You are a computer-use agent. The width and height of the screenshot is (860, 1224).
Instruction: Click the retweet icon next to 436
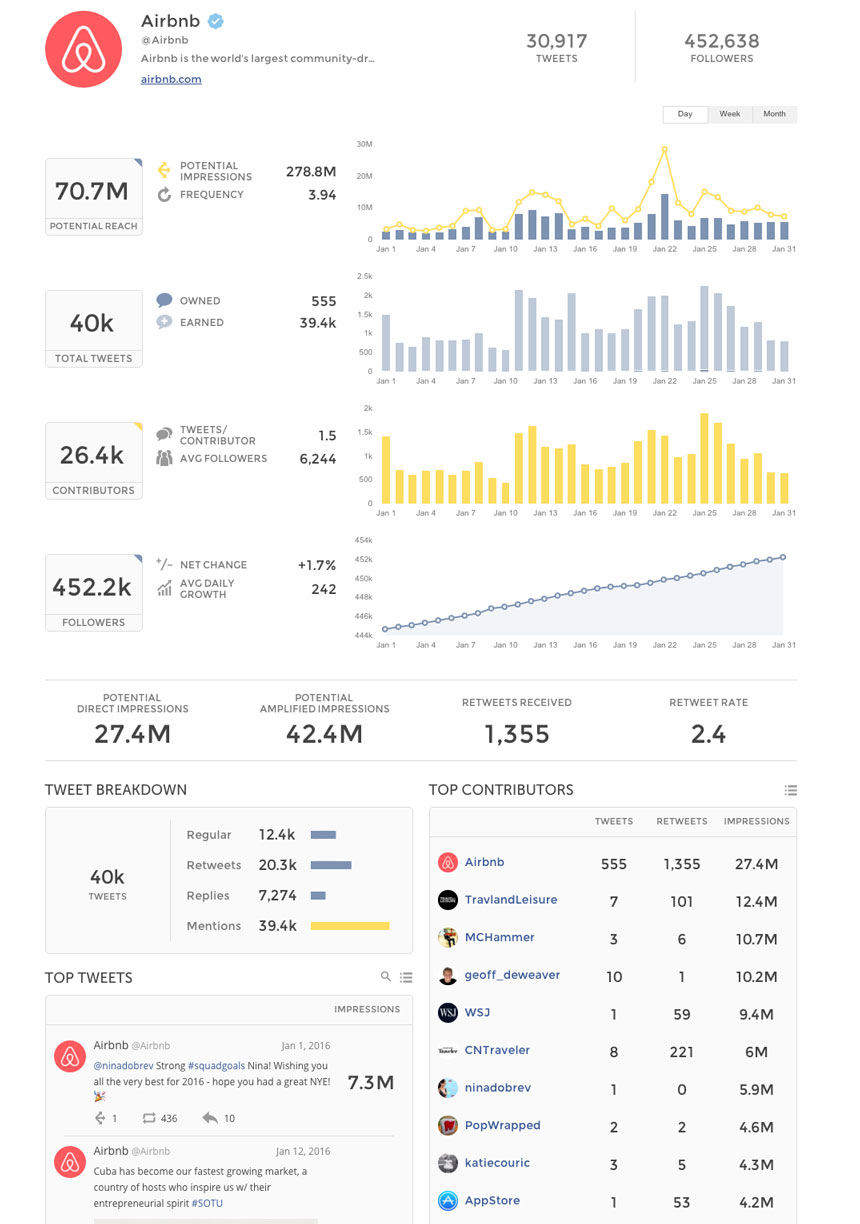149,1118
